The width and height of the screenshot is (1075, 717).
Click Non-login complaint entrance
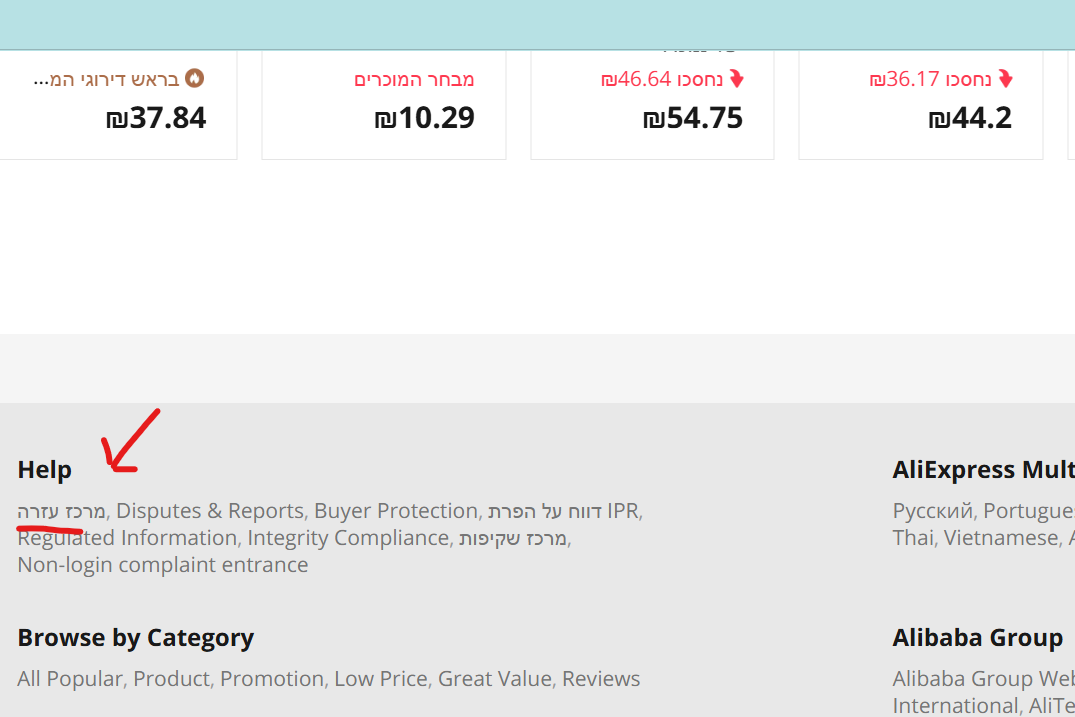[x=162, y=565]
